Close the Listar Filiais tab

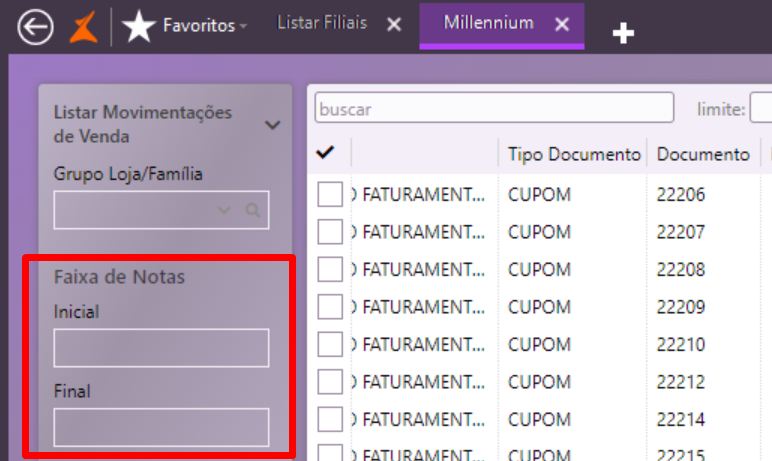(394, 24)
